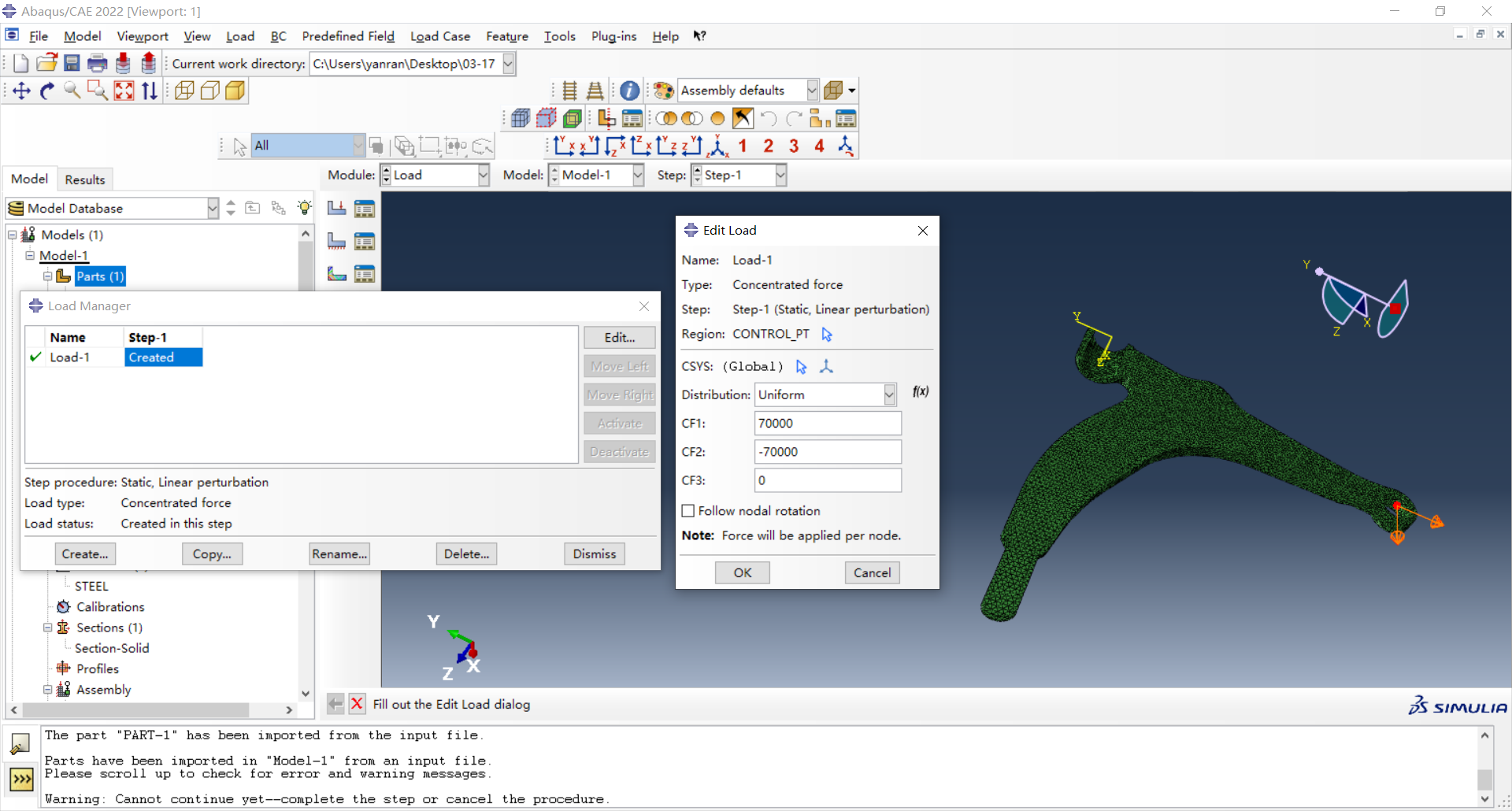Viewport: 1512px width, 811px height.
Task: Open the Model dropdown showing Model-1
Action: click(x=638, y=175)
